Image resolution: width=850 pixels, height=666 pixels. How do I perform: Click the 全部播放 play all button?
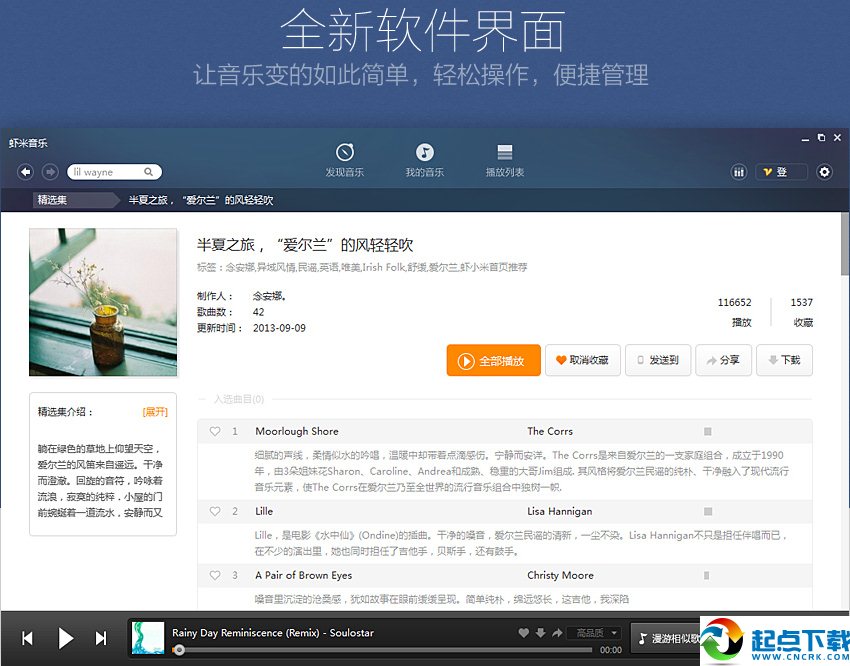[x=493, y=360]
